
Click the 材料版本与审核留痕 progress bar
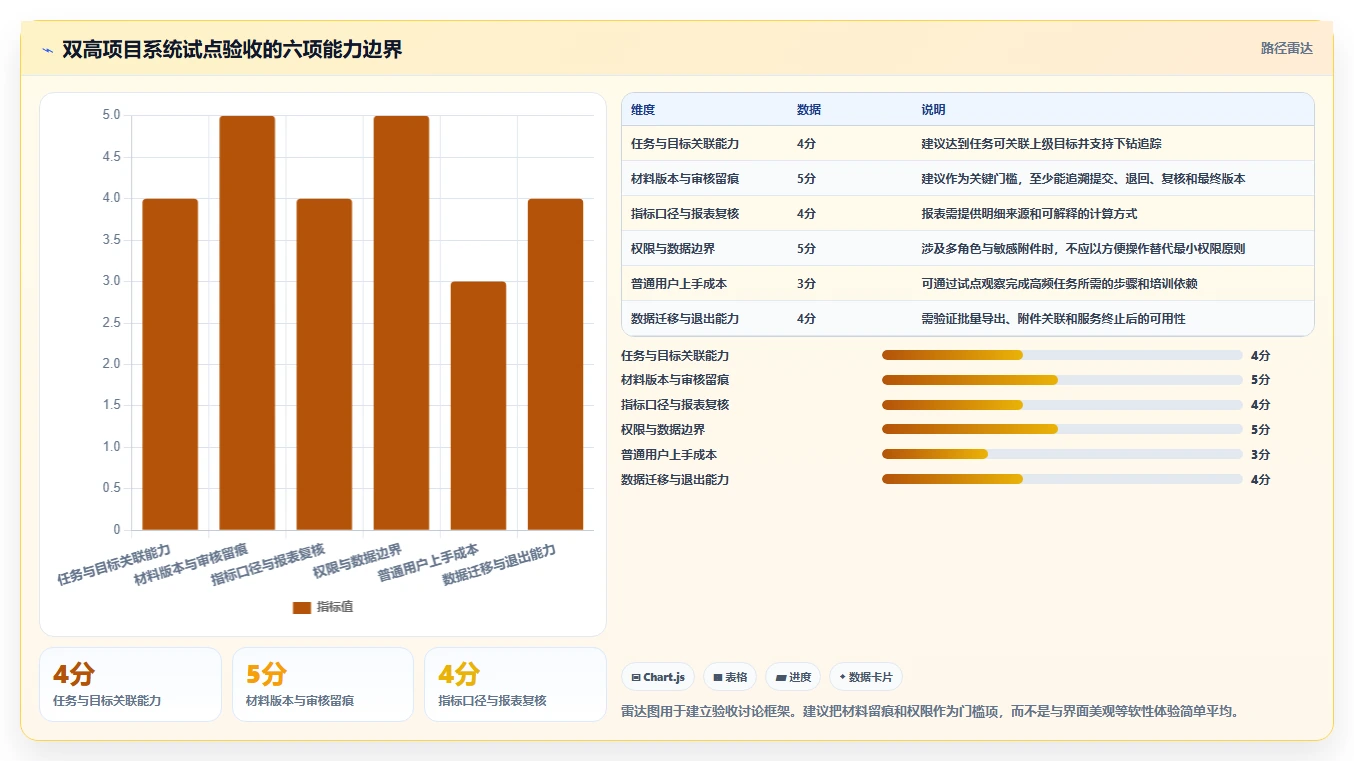click(x=1062, y=380)
